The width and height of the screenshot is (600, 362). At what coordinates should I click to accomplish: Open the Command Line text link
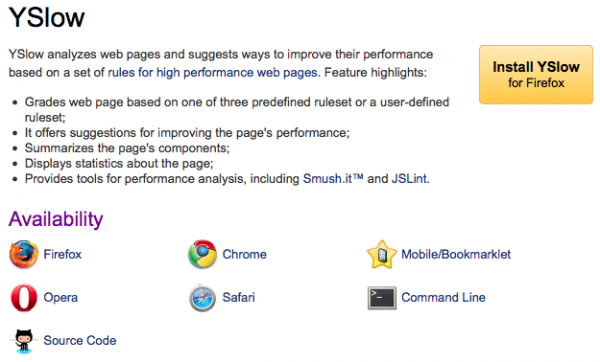443,297
